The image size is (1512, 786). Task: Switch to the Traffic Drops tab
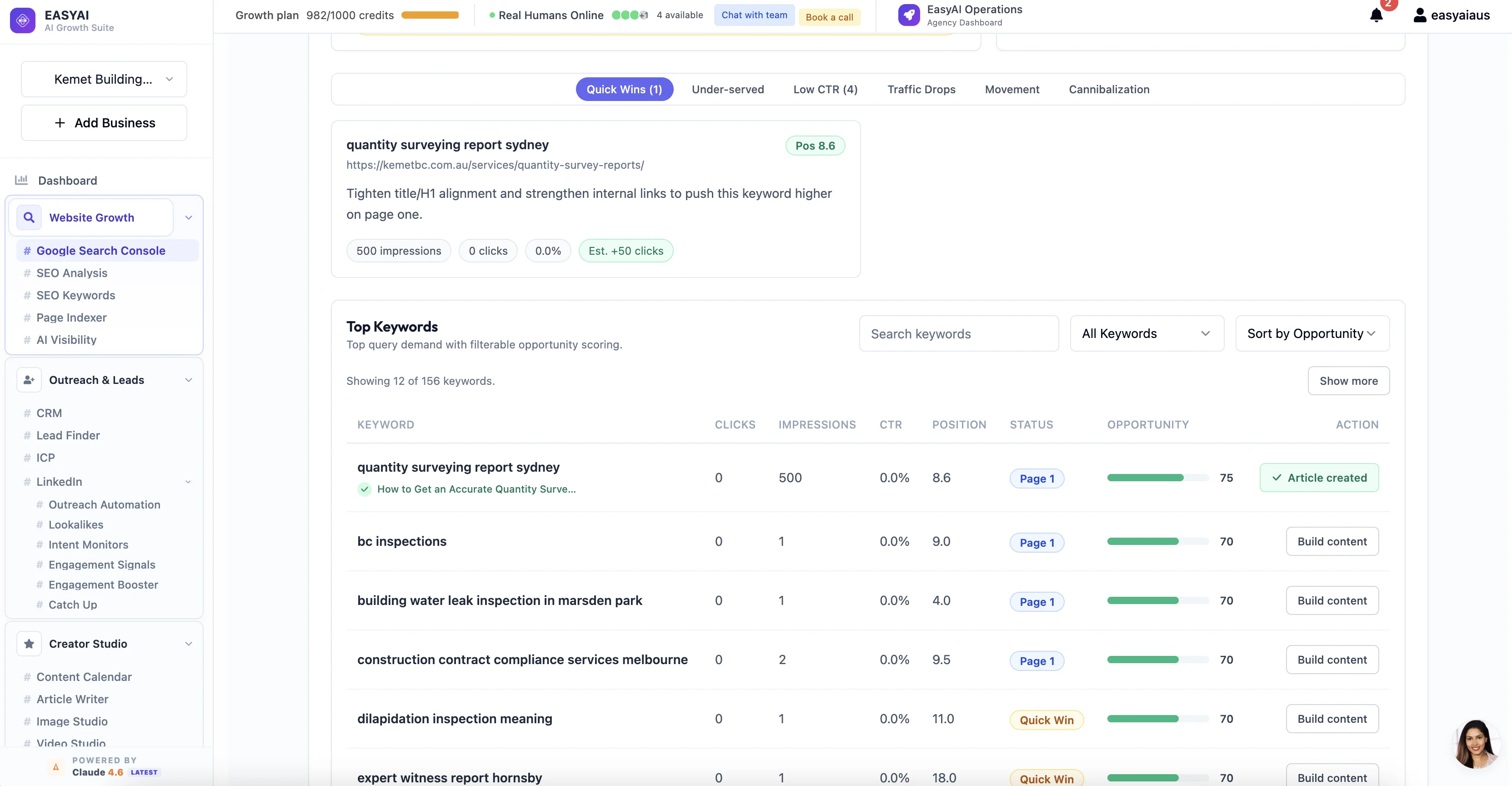click(x=921, y=89)
